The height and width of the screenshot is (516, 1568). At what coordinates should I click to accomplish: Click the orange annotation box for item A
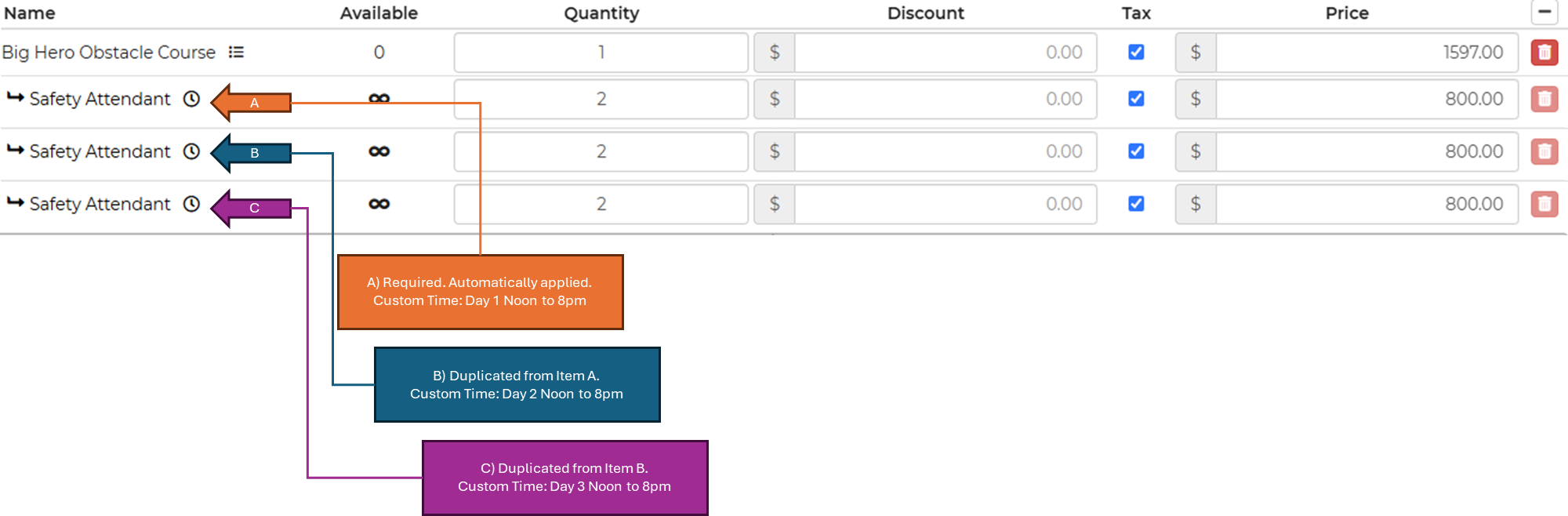point(480,292)
